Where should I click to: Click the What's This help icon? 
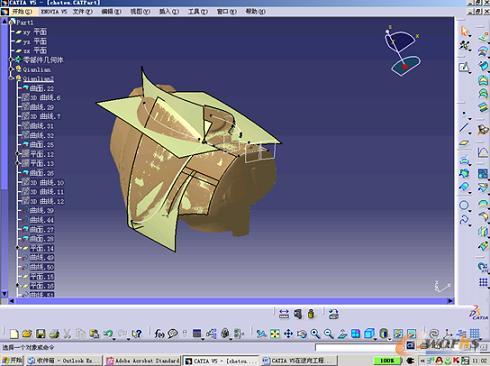[137, 333]
